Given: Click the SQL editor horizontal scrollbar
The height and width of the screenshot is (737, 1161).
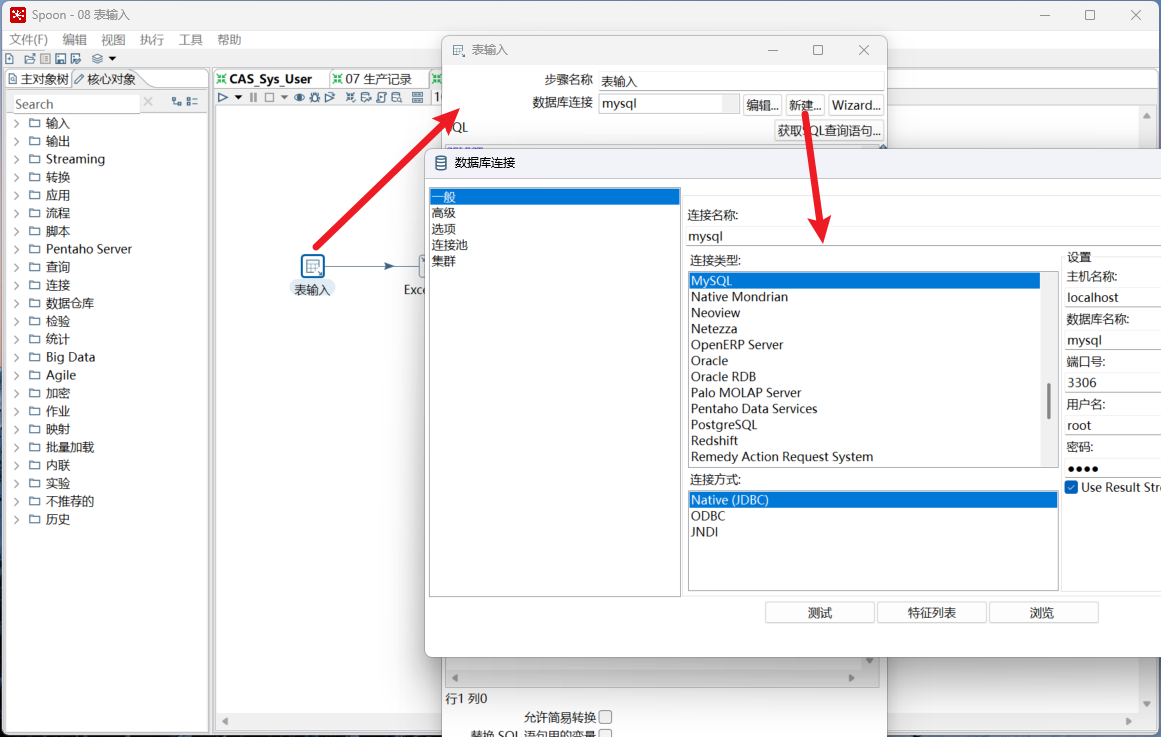Looking at the screenshot, I should (x=653, y=678).
